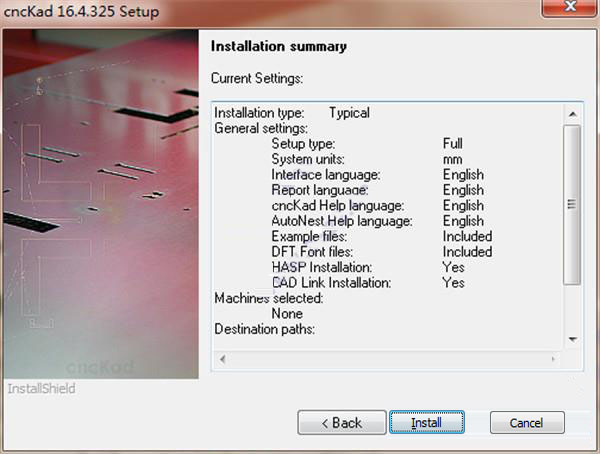Click the 'Installation summary' heading
Viewport: 600px width, 454px height.
click(x=279, y=46)
